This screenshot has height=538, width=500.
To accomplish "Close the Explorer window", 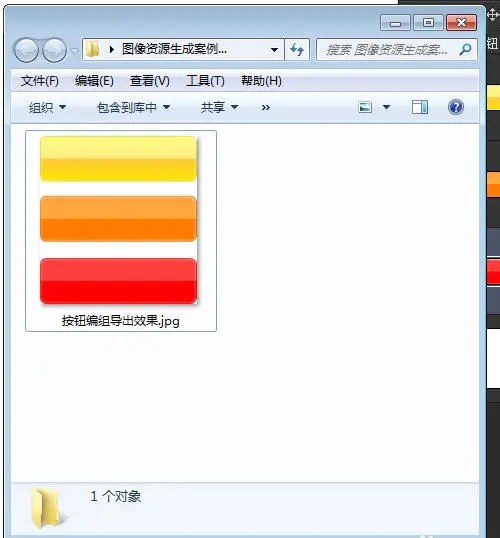I will (x=462, y=23).
